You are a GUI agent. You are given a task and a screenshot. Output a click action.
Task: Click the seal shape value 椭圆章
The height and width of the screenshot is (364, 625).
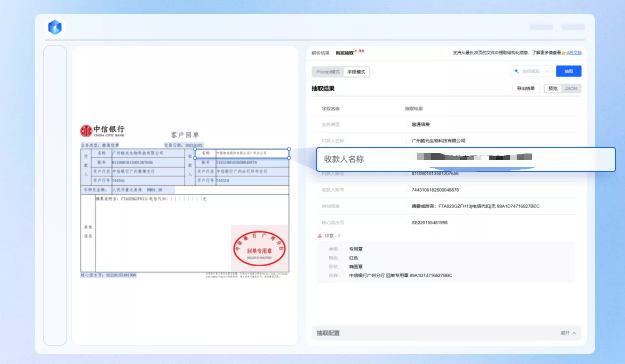(x=356, y=267)
